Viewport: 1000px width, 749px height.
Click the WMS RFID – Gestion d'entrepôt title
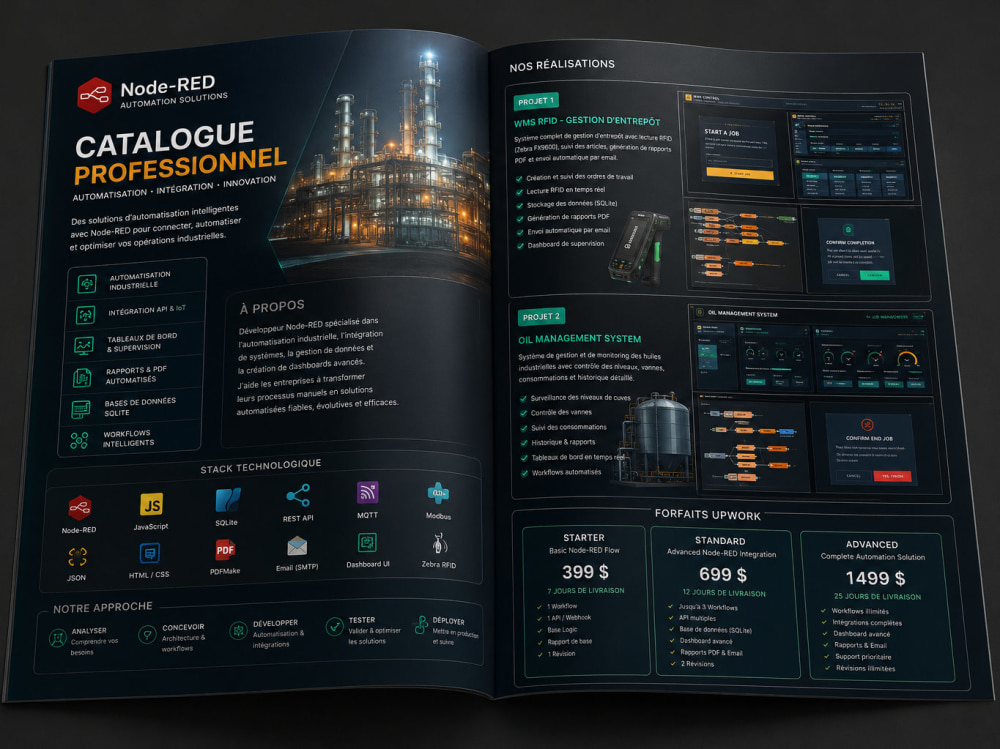tap(587, 121)
